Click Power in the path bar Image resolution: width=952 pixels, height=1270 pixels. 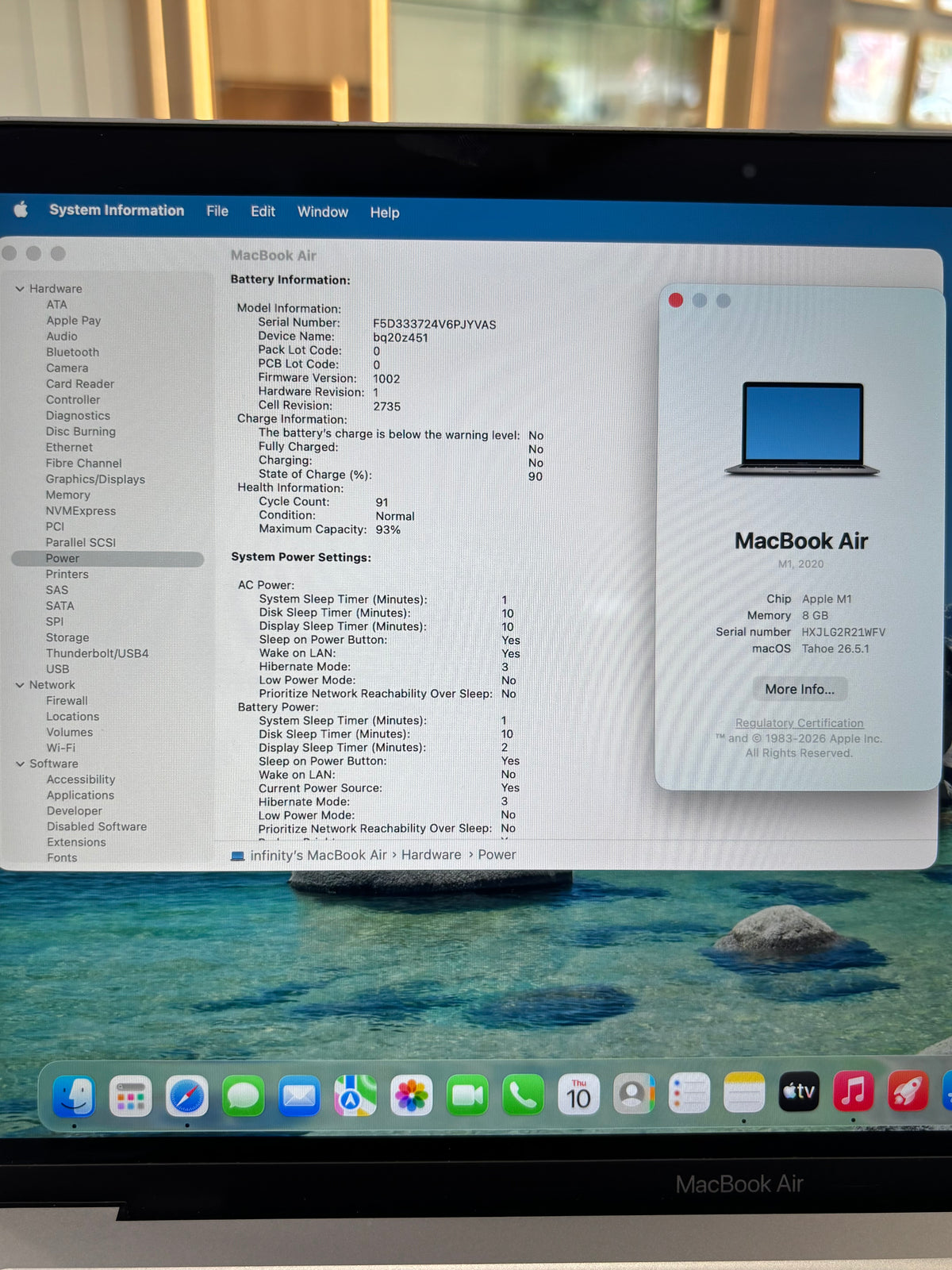tap(497, 855)
